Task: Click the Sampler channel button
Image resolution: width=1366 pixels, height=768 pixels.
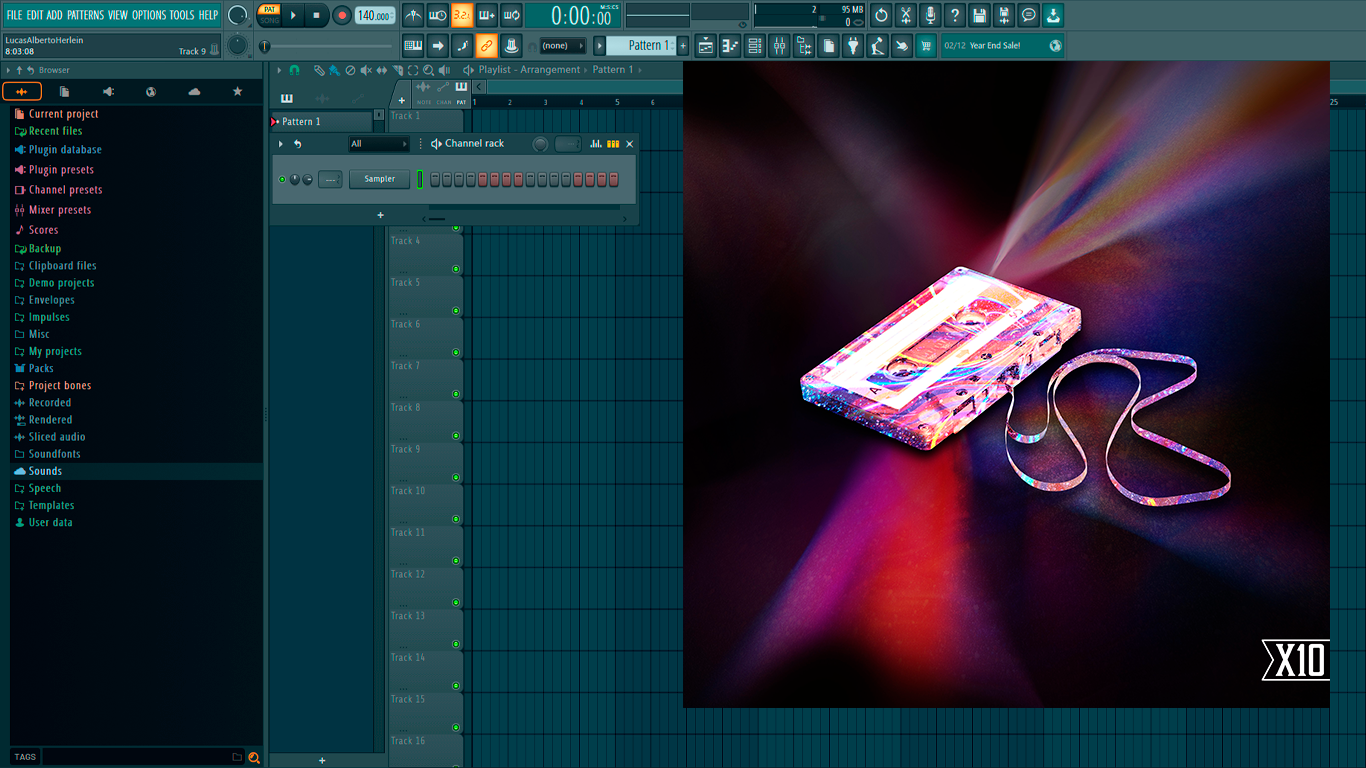Action: (380, 179)
